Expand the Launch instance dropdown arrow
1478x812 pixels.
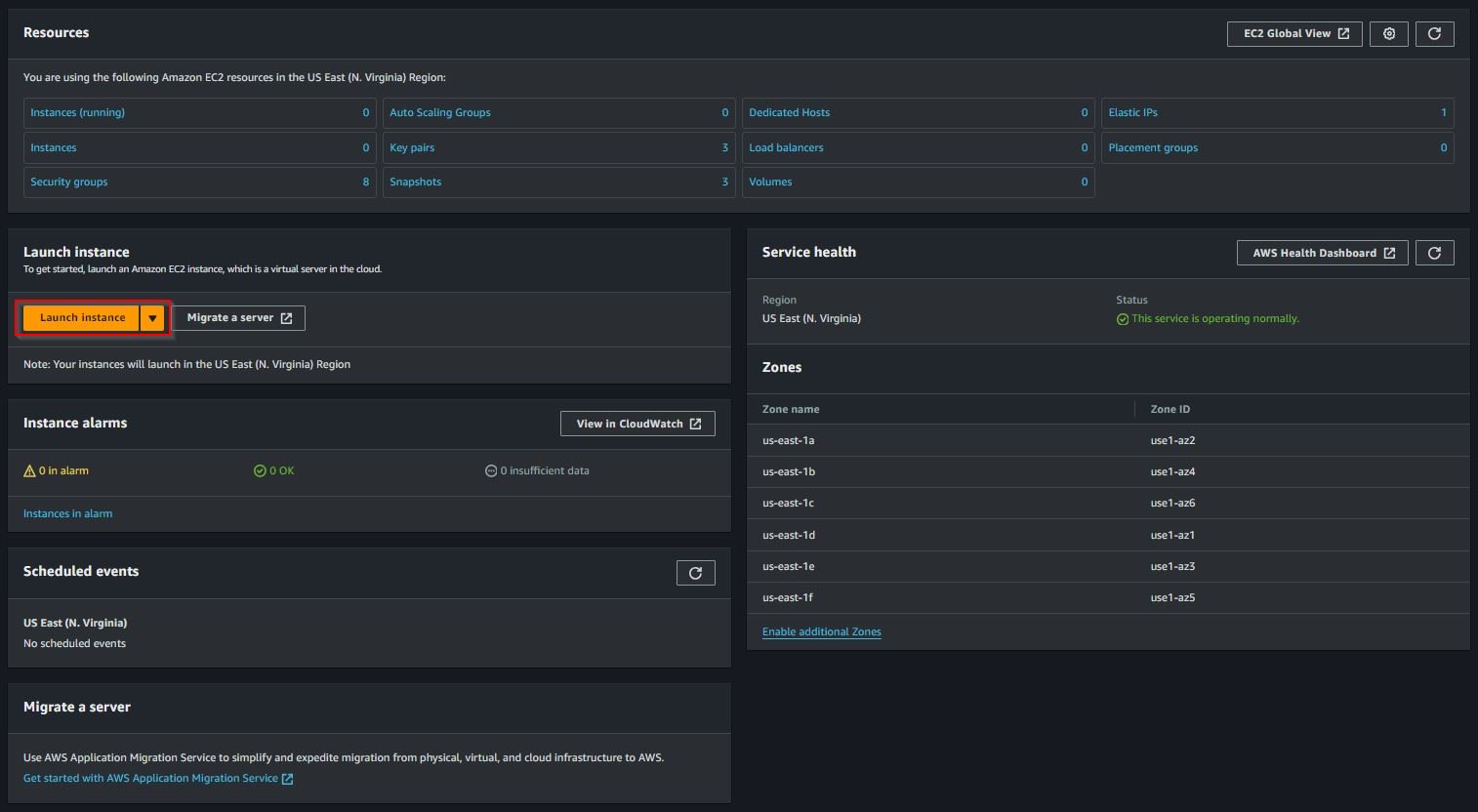click(x=152, y=318)
